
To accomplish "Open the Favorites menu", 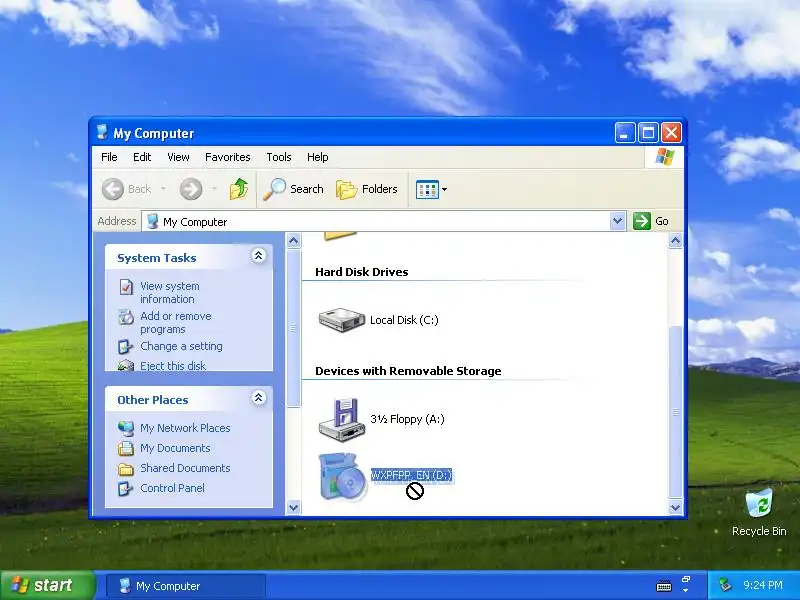I will coord(228,157).
